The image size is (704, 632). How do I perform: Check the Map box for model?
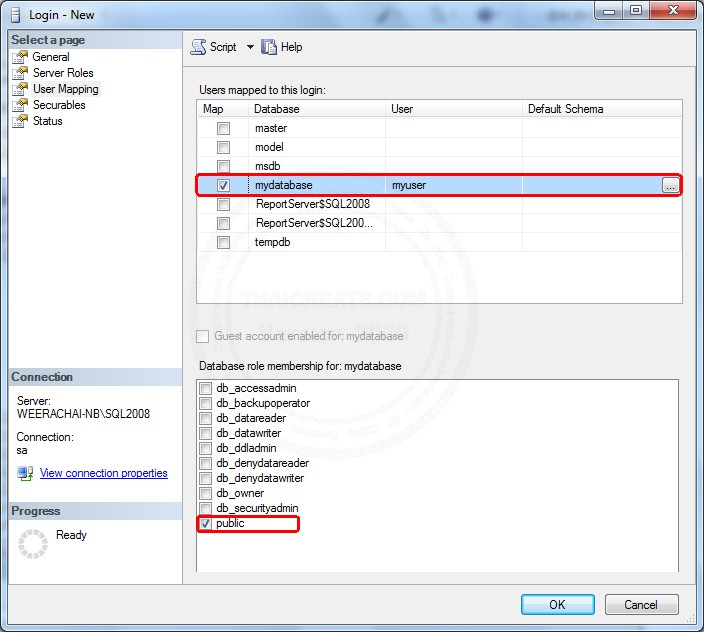[x=223, y=147]
